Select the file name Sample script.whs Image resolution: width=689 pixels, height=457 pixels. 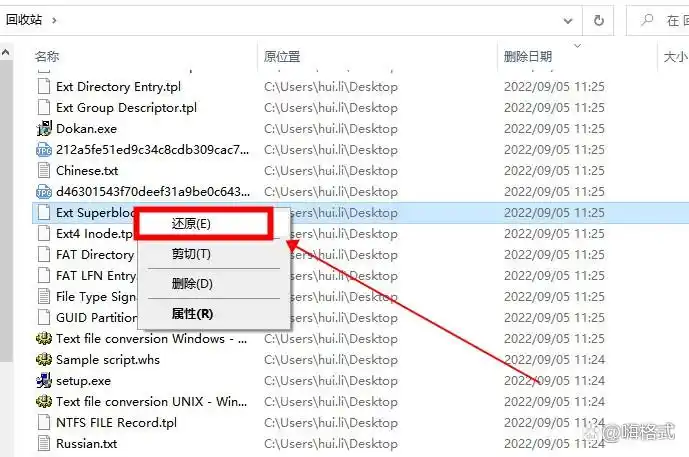point(108,360)
